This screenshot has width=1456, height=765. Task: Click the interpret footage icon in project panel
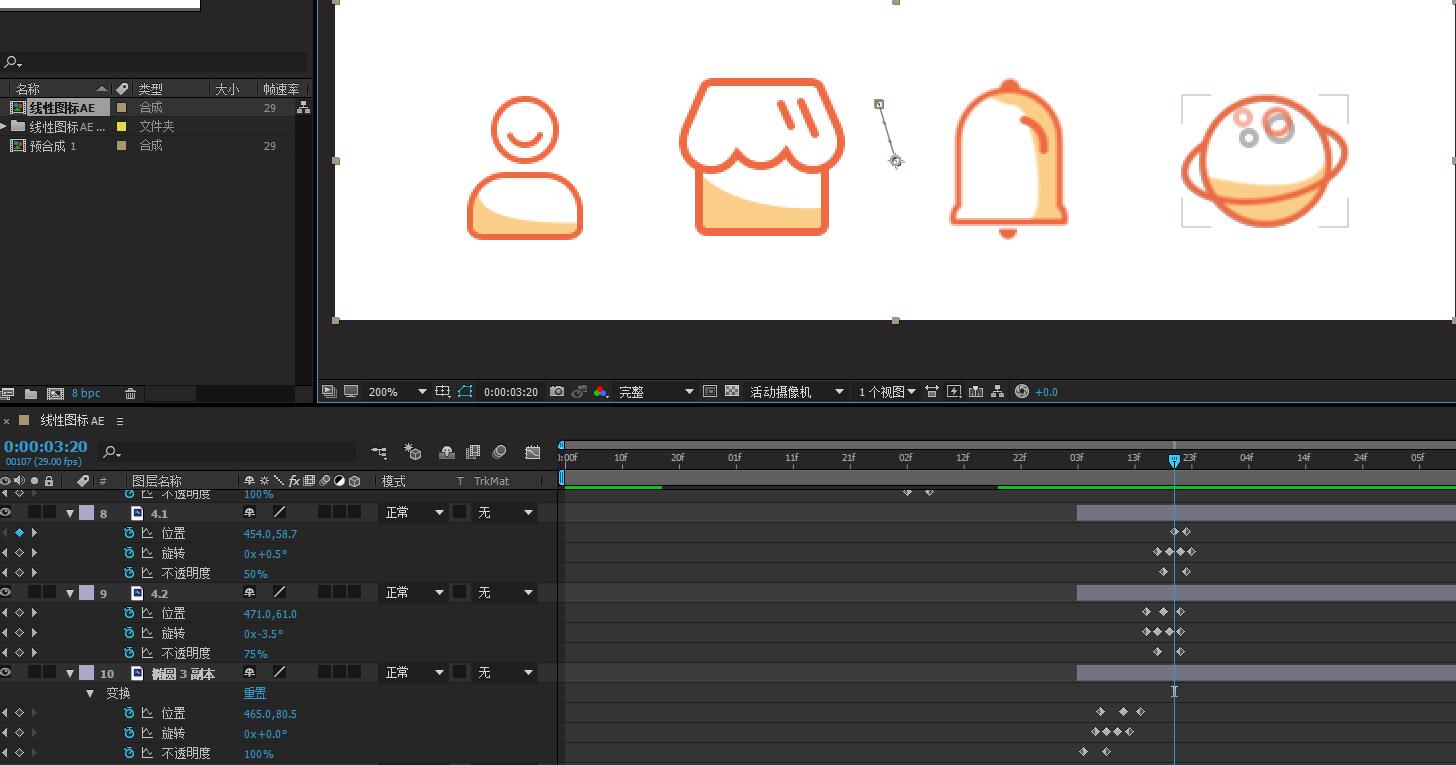(8, 394)
